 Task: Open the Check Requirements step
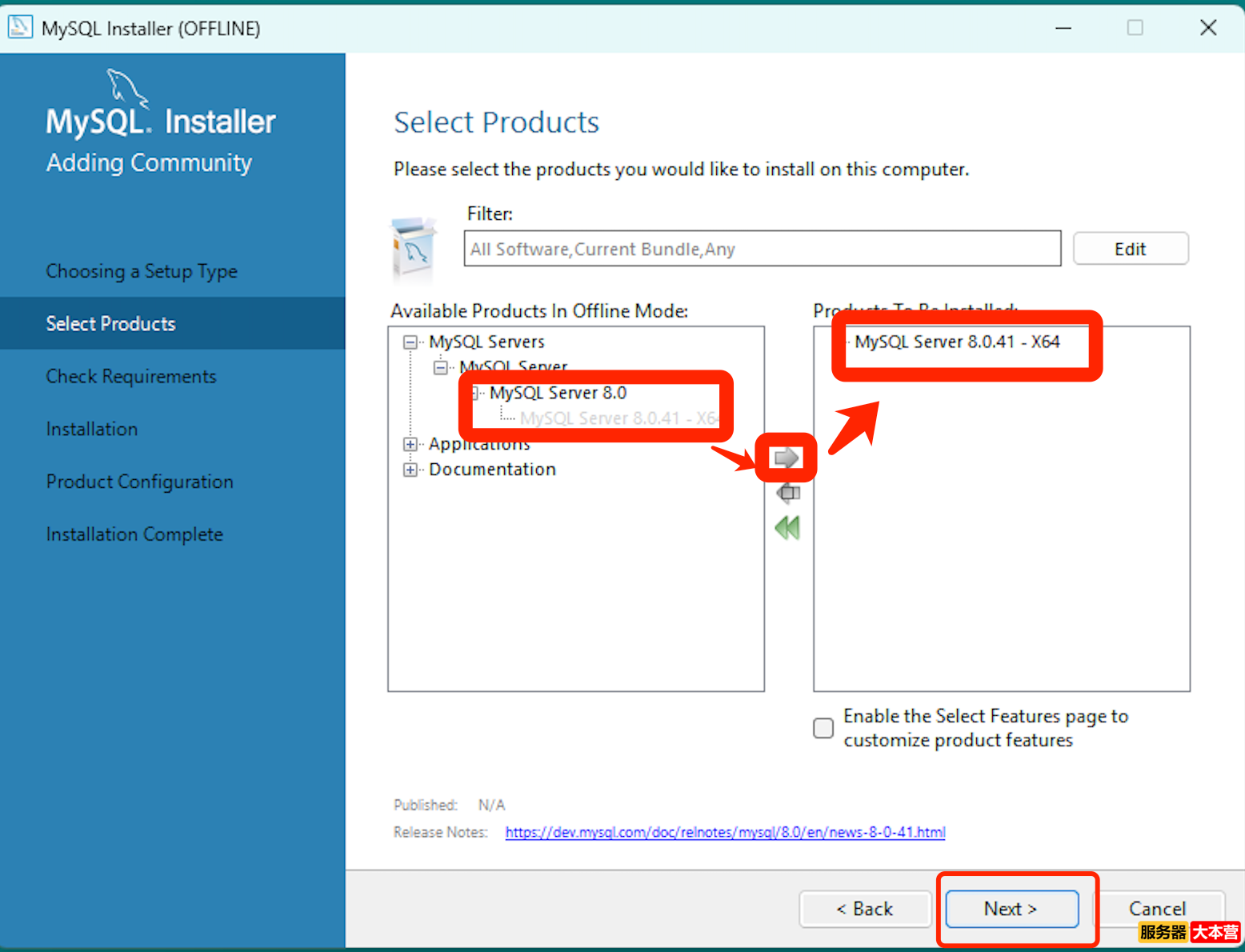(131, 376)
